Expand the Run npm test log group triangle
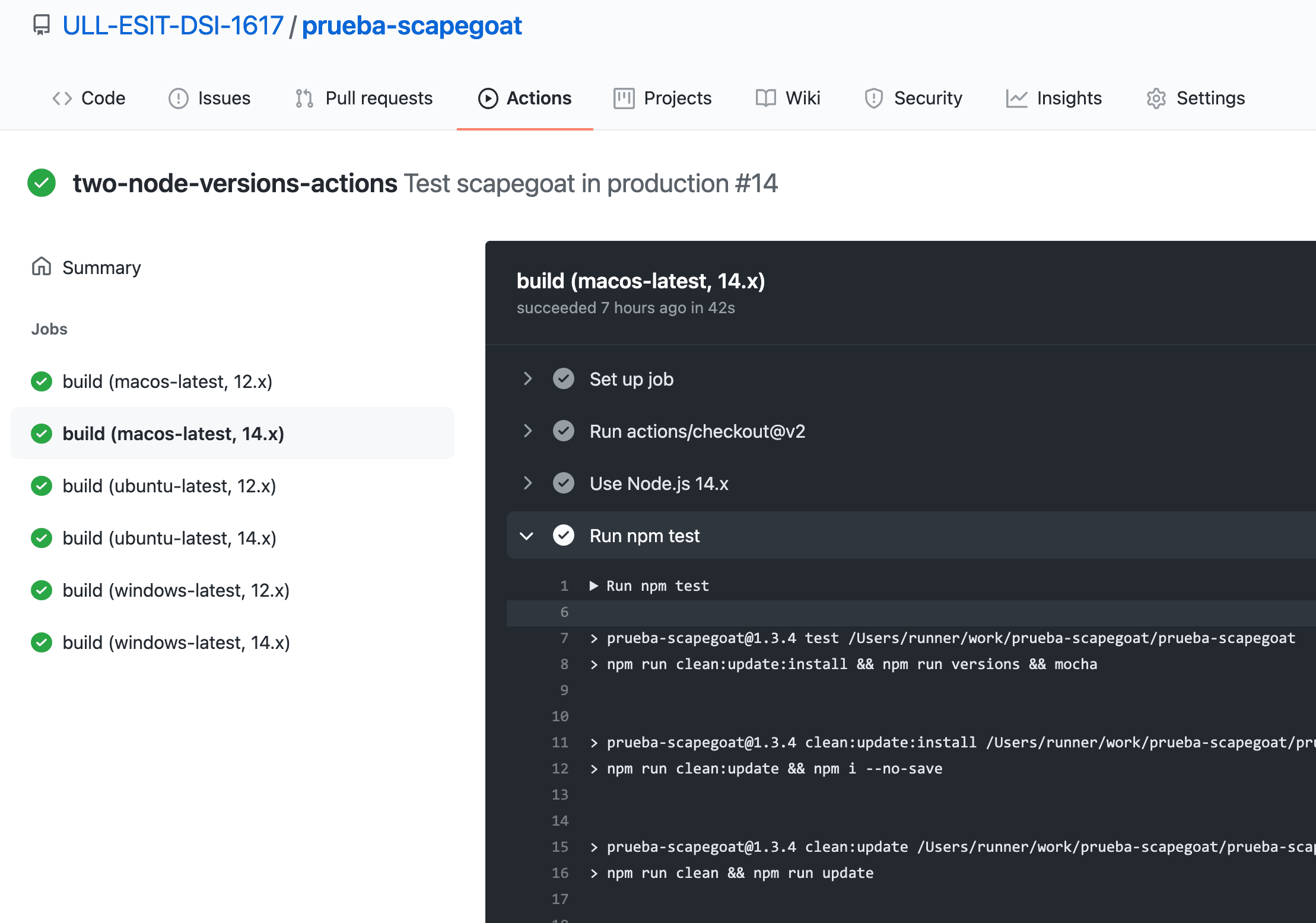Viewport: 1316px width, 923px height. point(593,586)
